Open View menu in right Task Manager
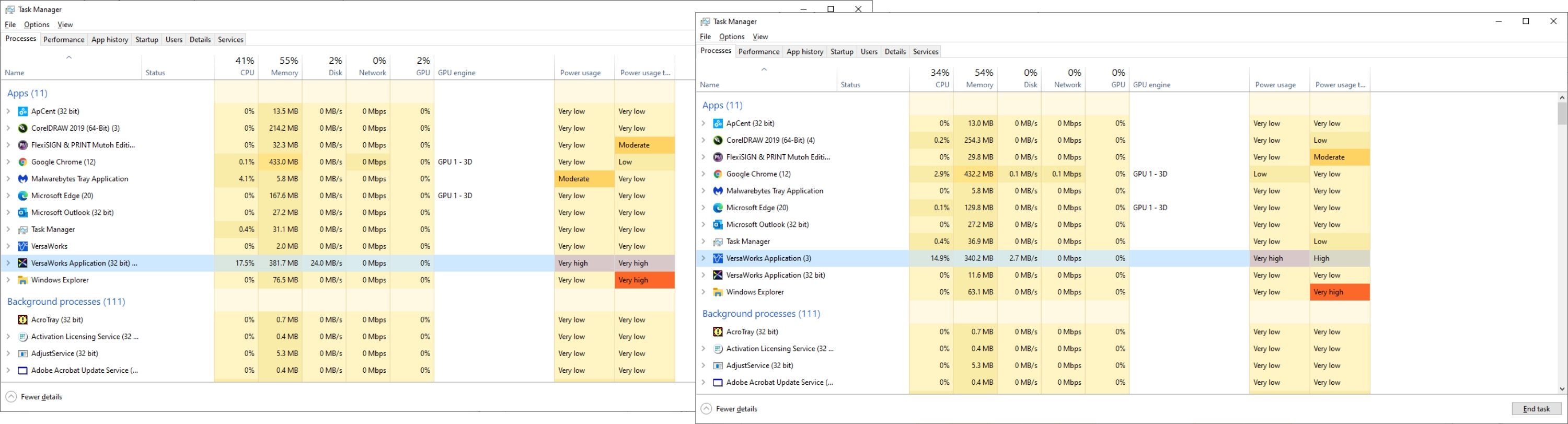Image resolution: width=1568 pixels, height=424 pixels. (760, 37)
